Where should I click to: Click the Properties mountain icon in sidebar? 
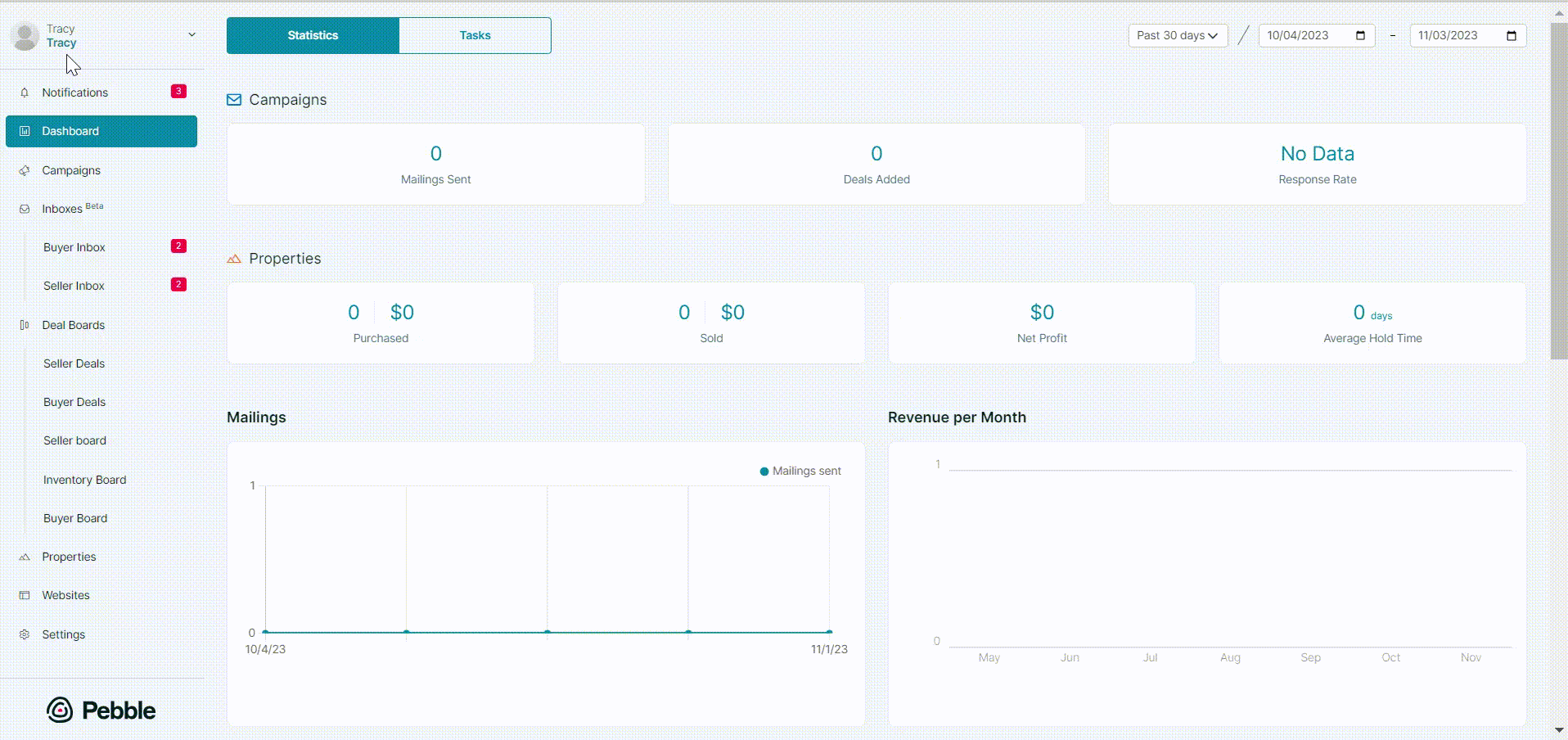click(25, 557)
